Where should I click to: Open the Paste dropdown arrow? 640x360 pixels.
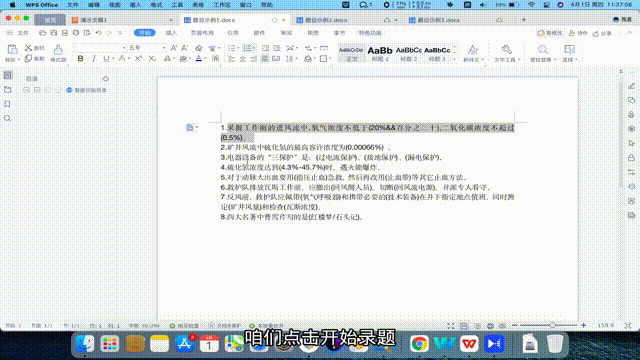(x=19, y=60)
